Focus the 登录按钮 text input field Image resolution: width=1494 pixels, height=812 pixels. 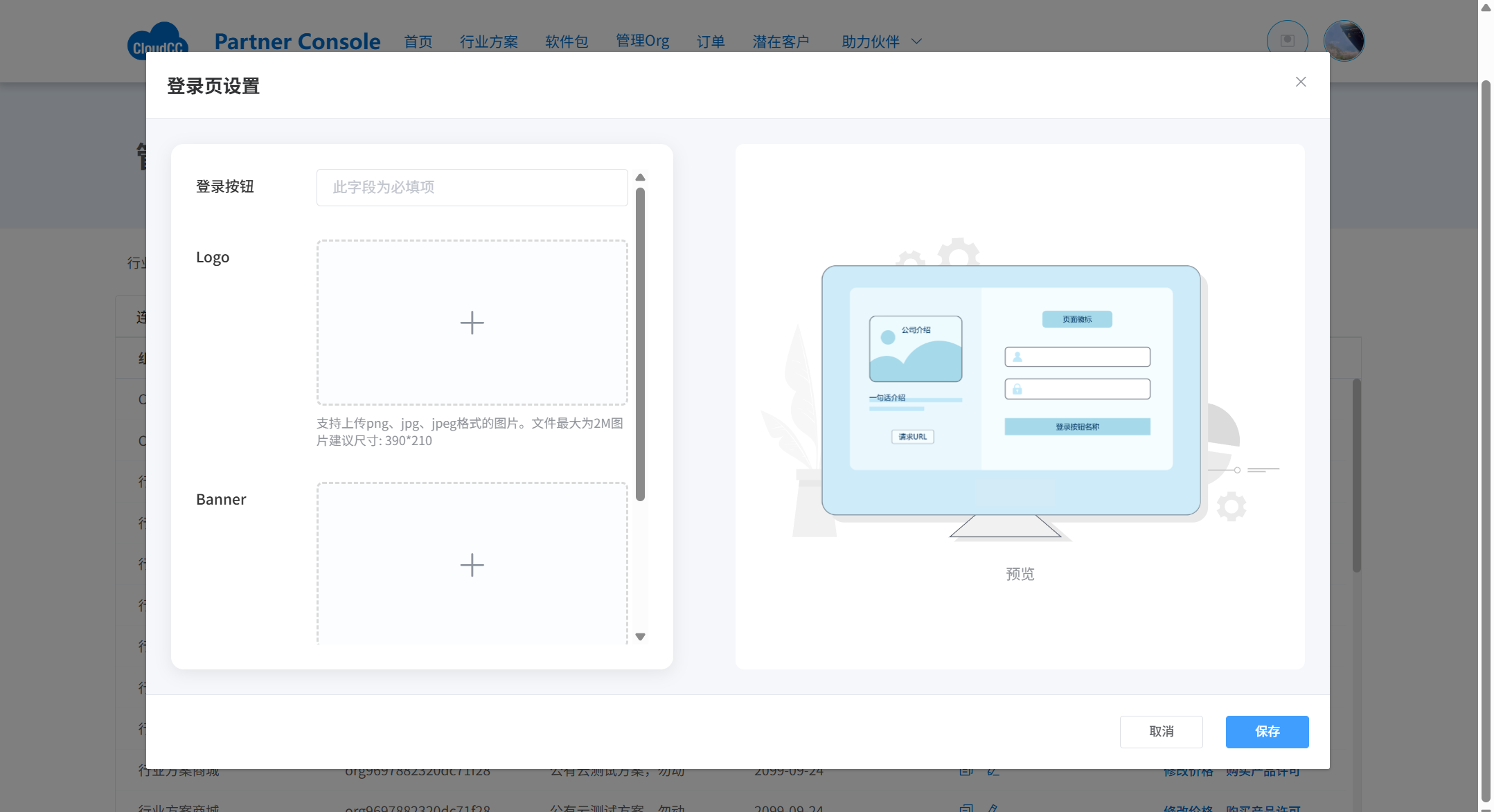[472, 188]
